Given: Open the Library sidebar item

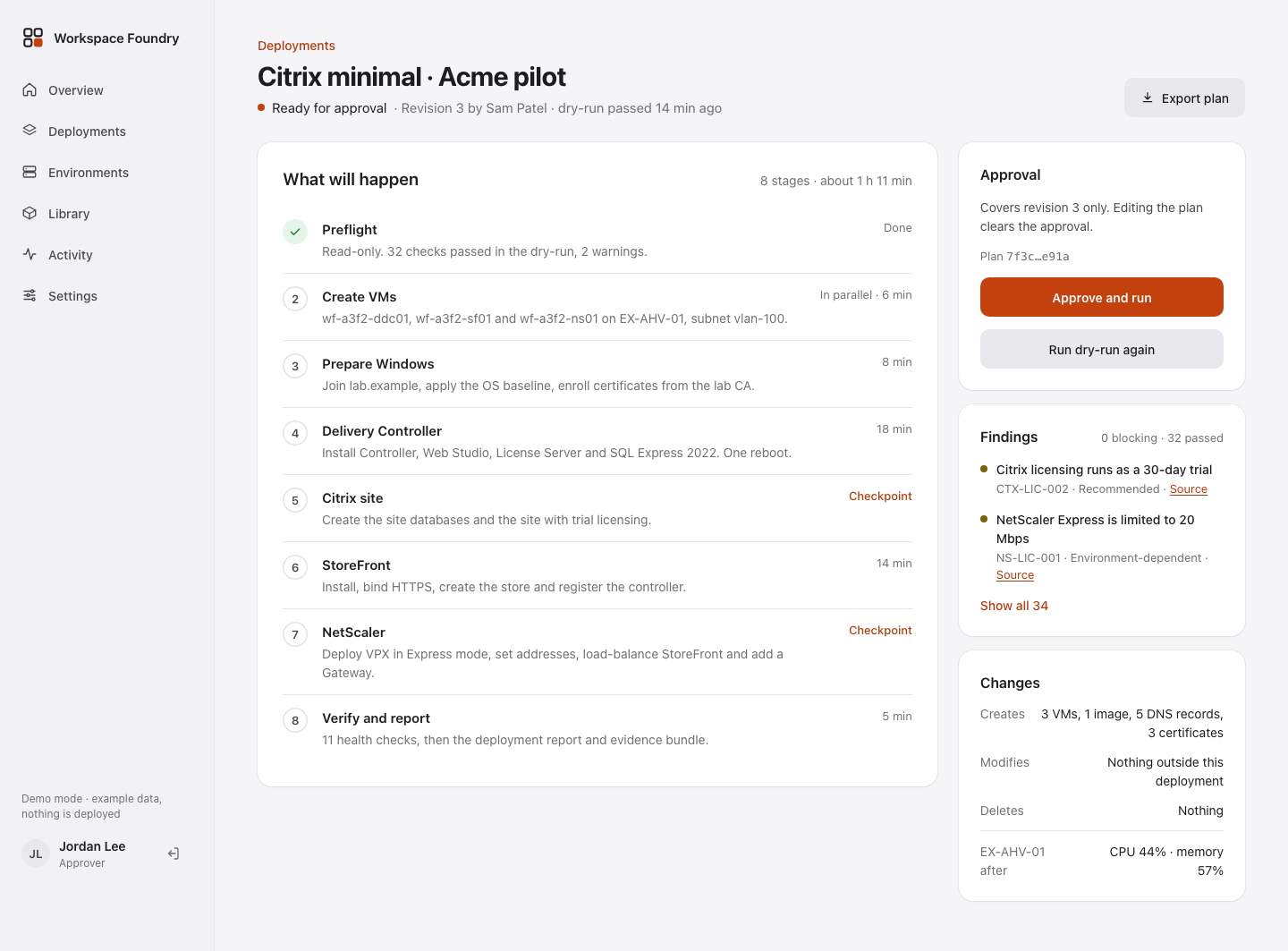Looking at the screenshot, I should click(x=107, y=213).
